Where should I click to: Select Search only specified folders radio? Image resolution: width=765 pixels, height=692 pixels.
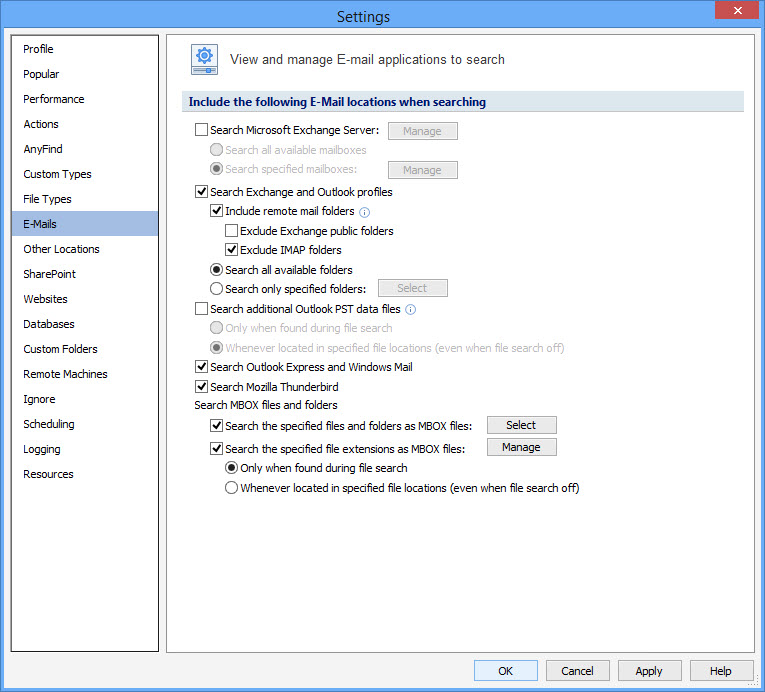tap(217, 289)
